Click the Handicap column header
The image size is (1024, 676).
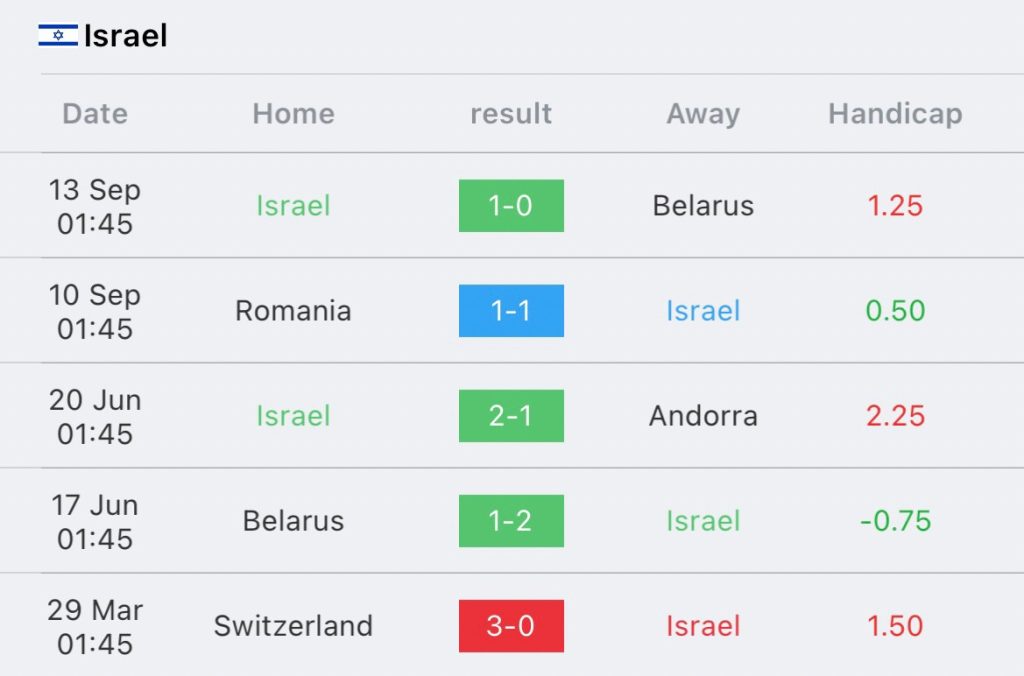coord(895,114)
